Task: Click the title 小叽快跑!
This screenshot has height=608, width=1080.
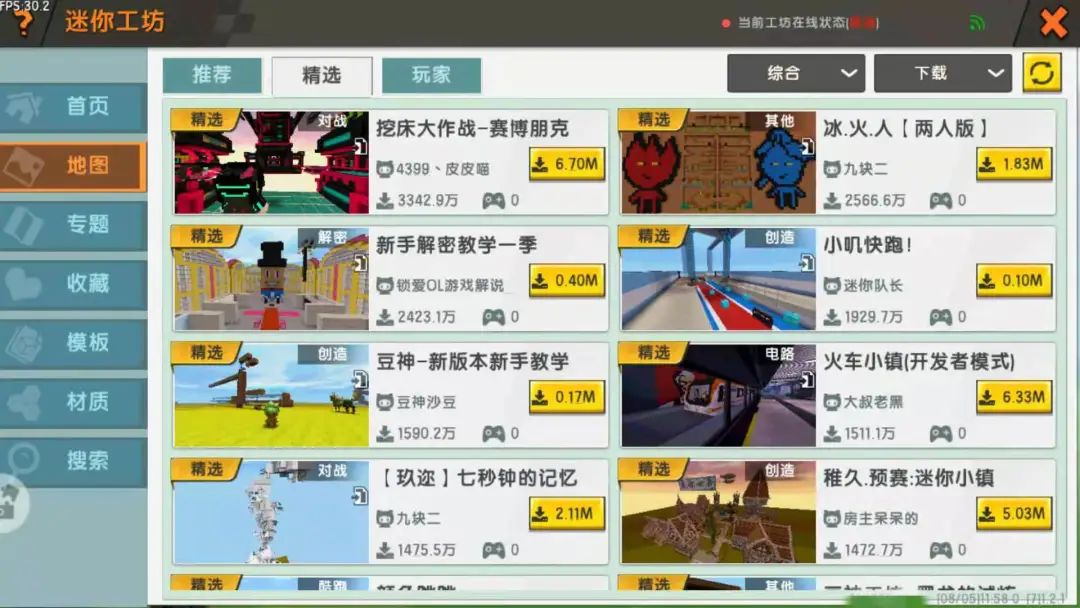Action: pos(868,244)
